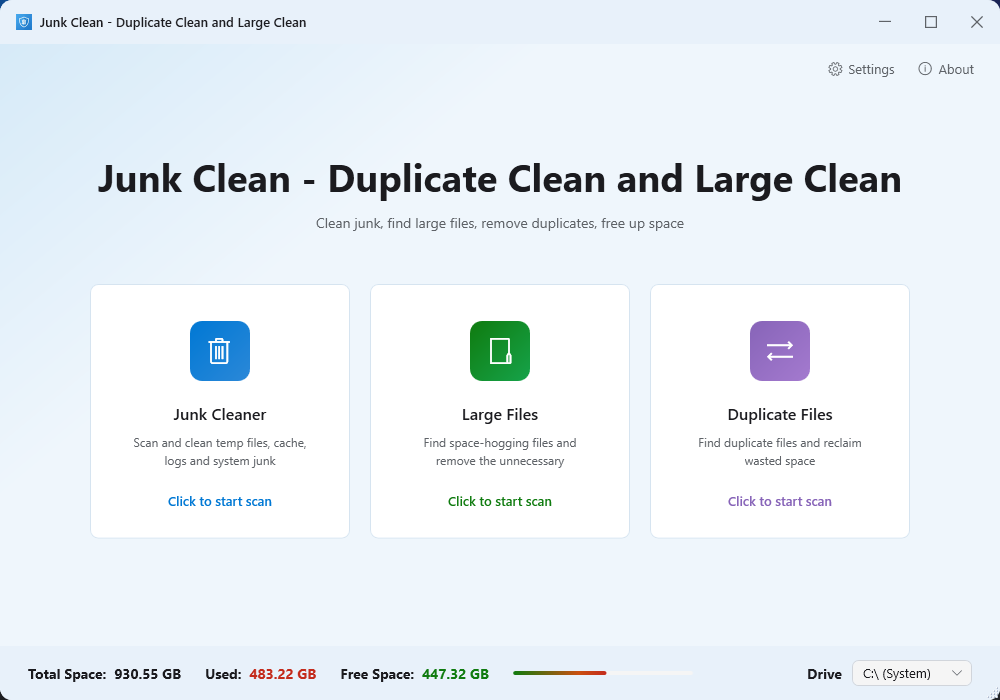This screenshot has height=700, width=1000.
Task: Select the Large Files card title
Action: [499, 414]
